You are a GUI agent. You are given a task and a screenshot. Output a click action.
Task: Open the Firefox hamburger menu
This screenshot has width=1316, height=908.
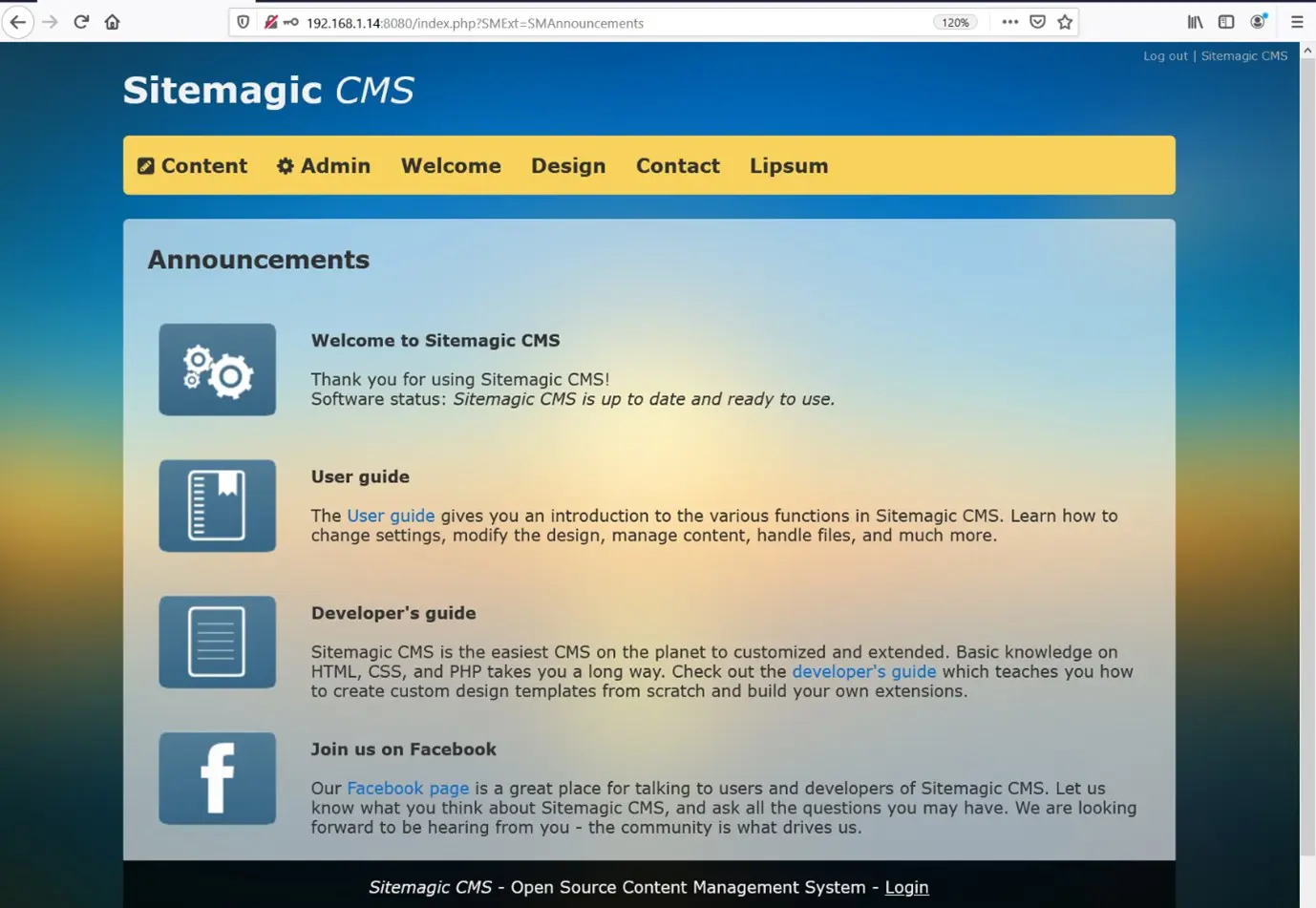click(1296, 22)
